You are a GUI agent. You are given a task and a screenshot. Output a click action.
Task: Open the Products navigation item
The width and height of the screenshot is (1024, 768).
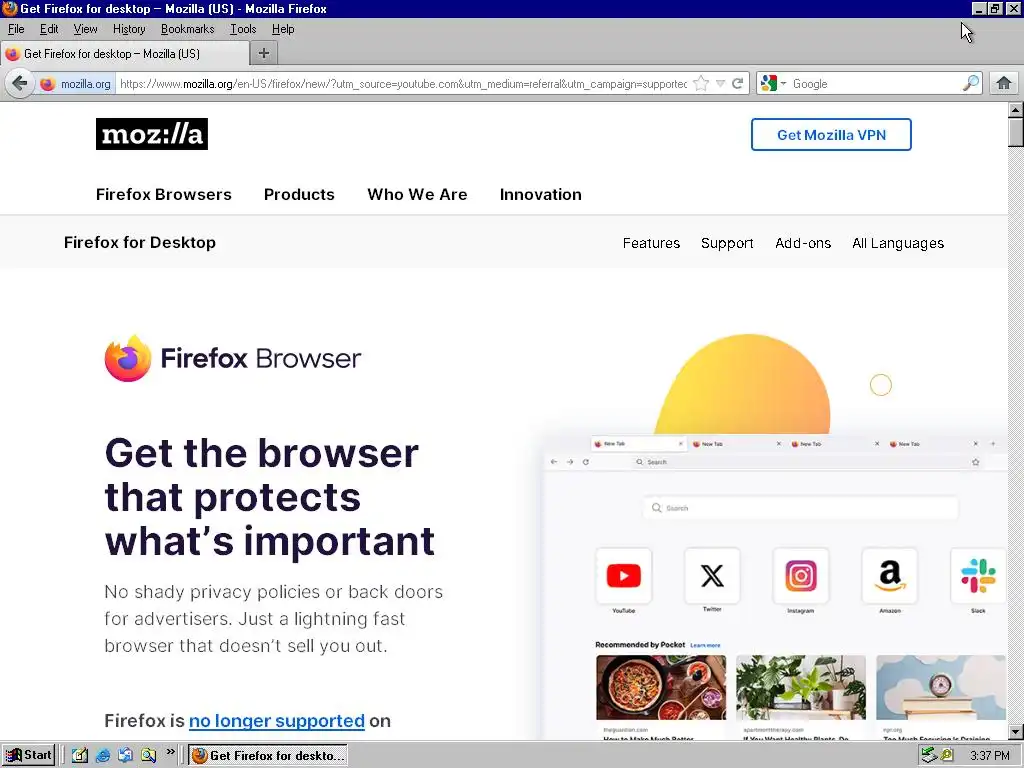tap(299, 195)
